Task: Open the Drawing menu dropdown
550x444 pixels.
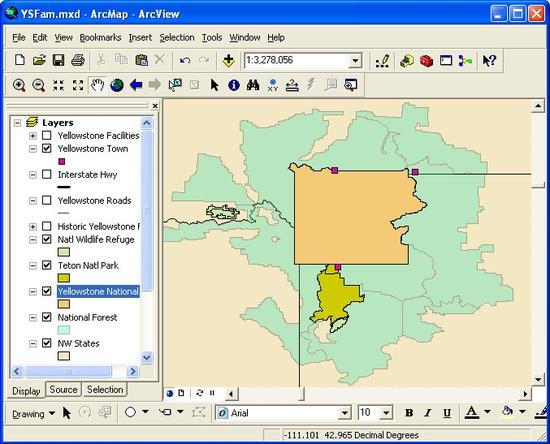Action: 34,414
